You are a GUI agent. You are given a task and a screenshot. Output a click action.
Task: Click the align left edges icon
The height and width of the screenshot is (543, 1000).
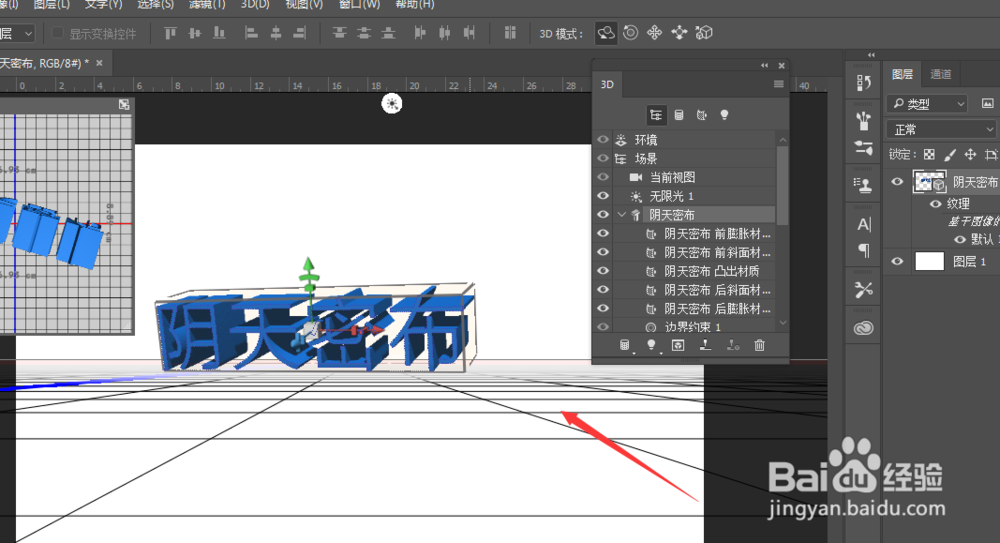tap(251, 33)
